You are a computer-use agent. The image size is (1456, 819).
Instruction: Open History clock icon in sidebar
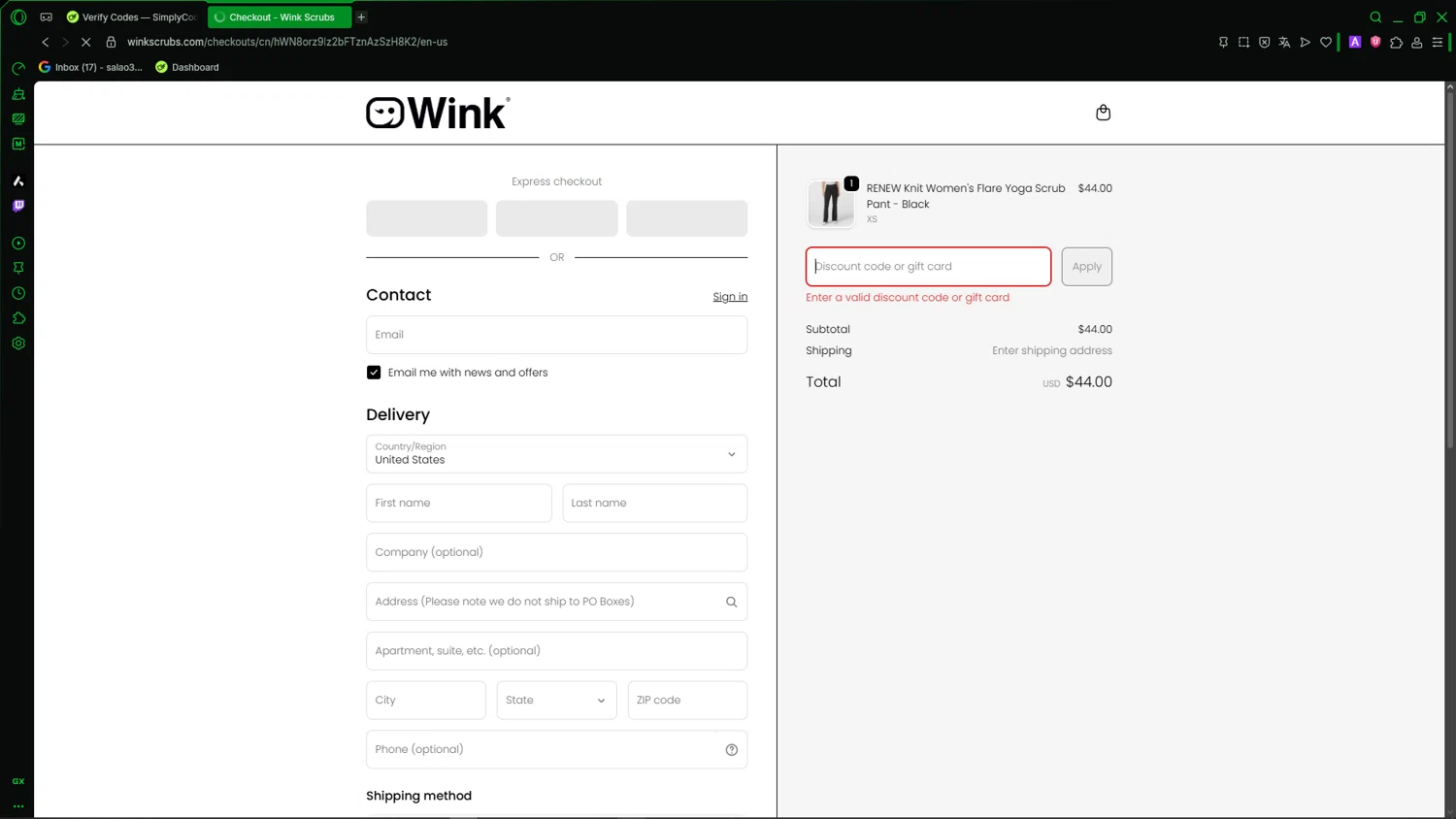(x=18, y=293)
